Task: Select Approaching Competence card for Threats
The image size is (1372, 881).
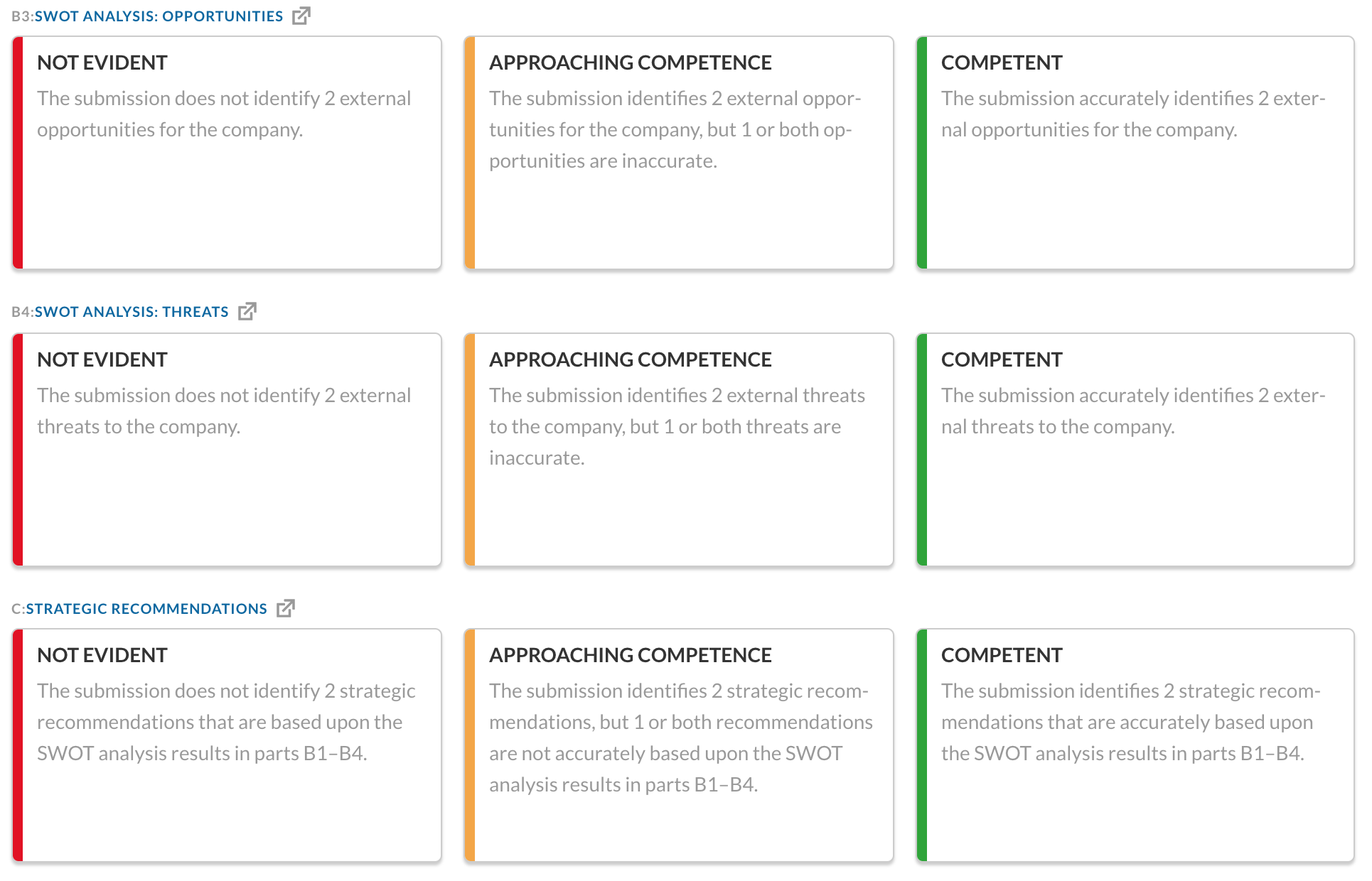Action: point(679,450)
